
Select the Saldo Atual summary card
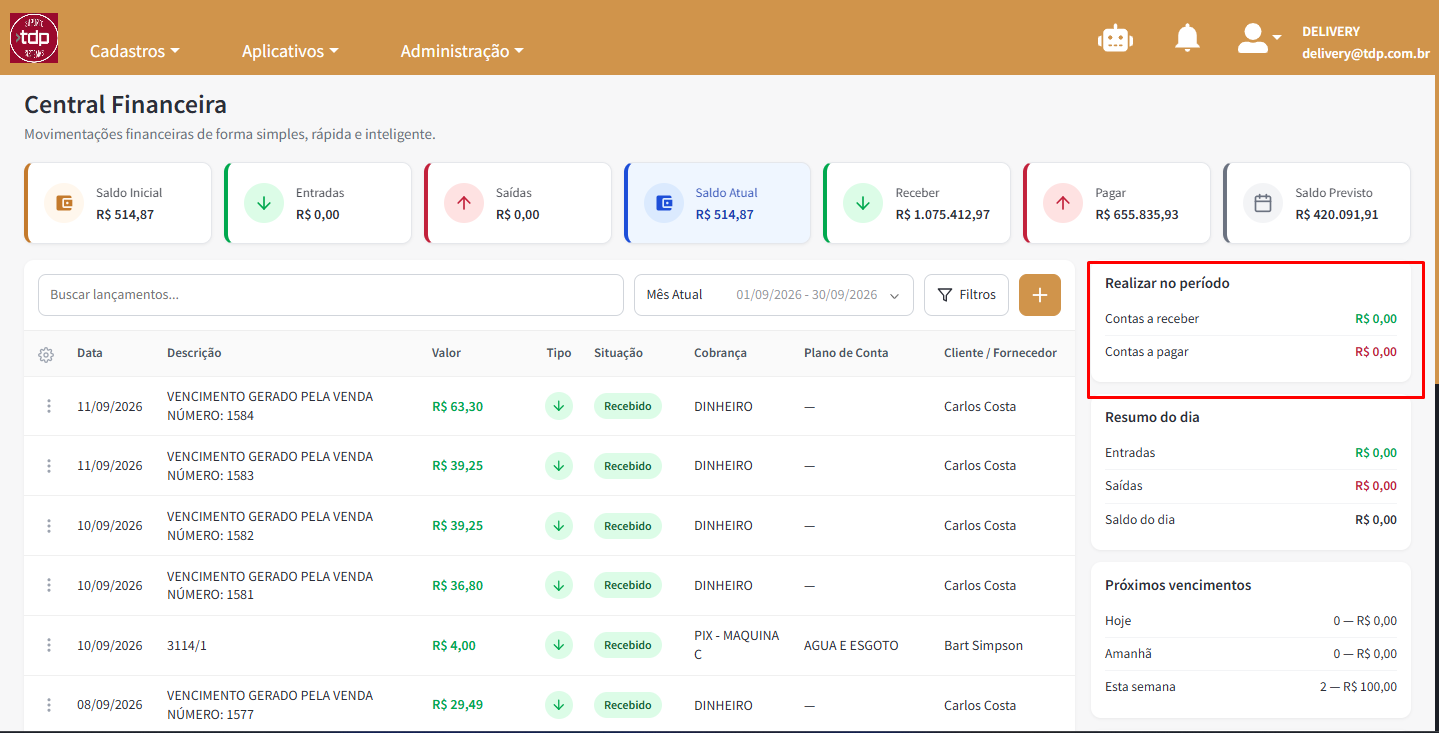pyautogui.click(x=717, y=203)
